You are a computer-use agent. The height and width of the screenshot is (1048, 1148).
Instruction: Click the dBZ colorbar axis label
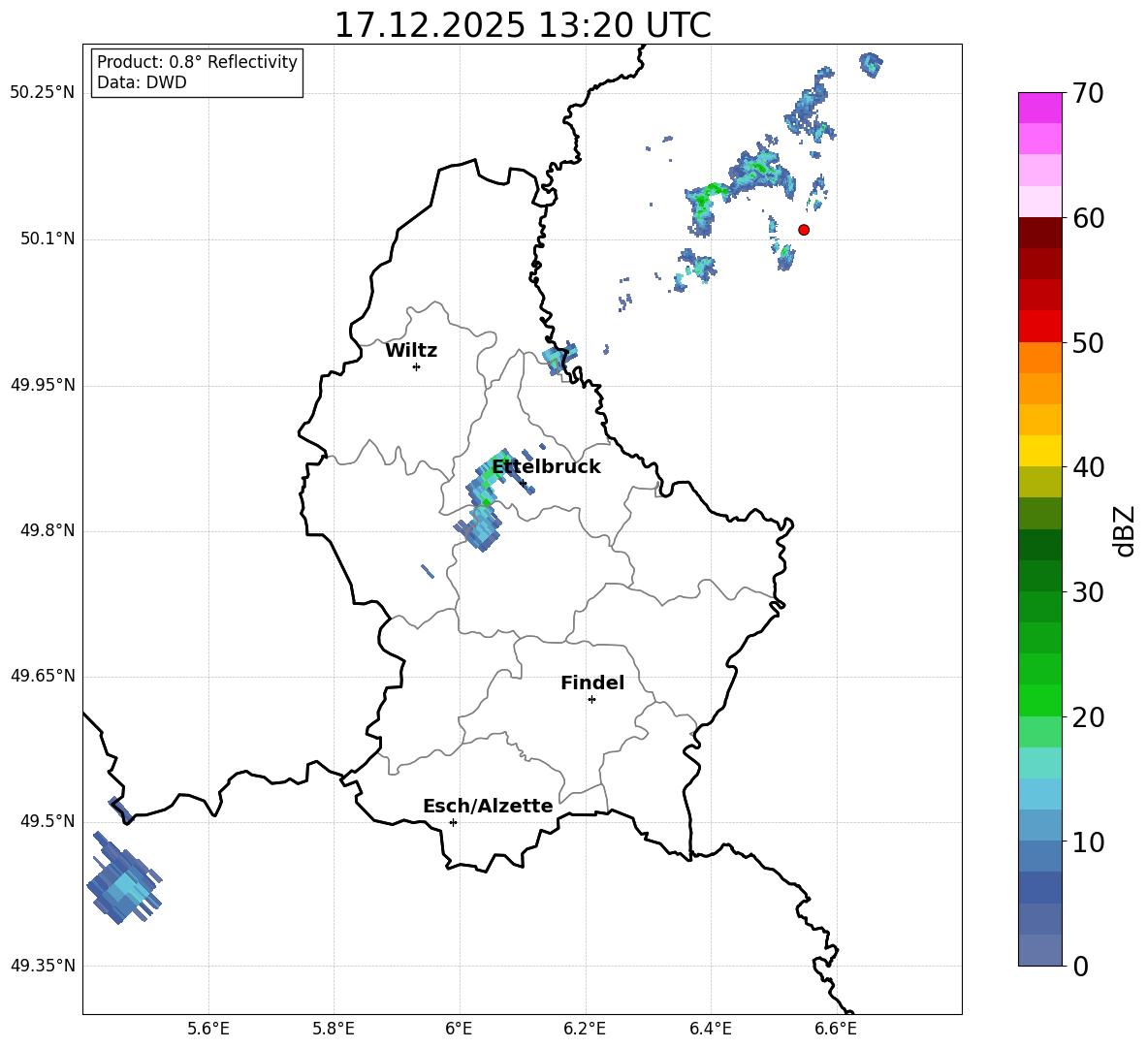(x=1126, y=530)
